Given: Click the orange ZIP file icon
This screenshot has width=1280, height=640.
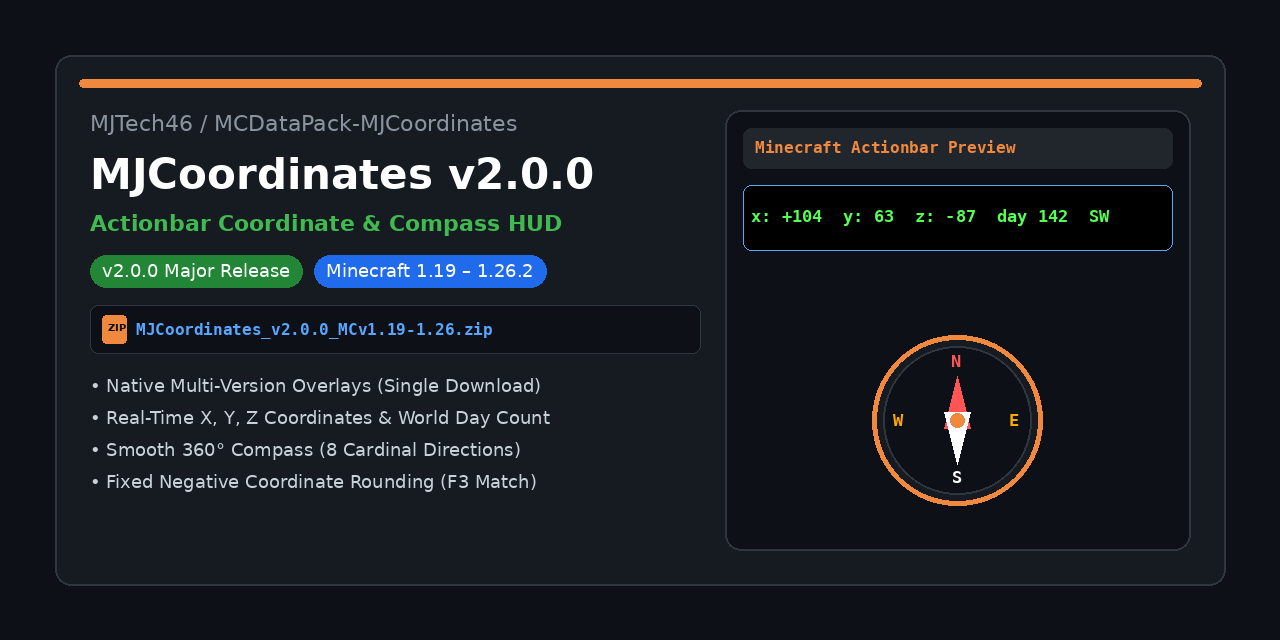Looking at the screenshot, I should point(114,329).
